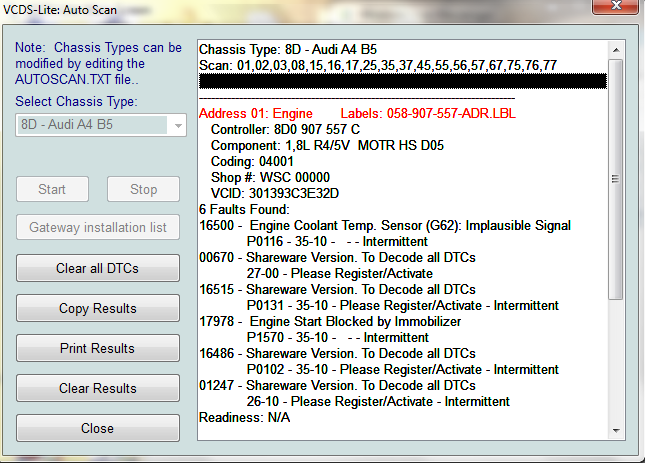The height and width of the screenshot is (466, 645).
Task: Click the '6 Faults Found:' line
Action: [244, 210]
